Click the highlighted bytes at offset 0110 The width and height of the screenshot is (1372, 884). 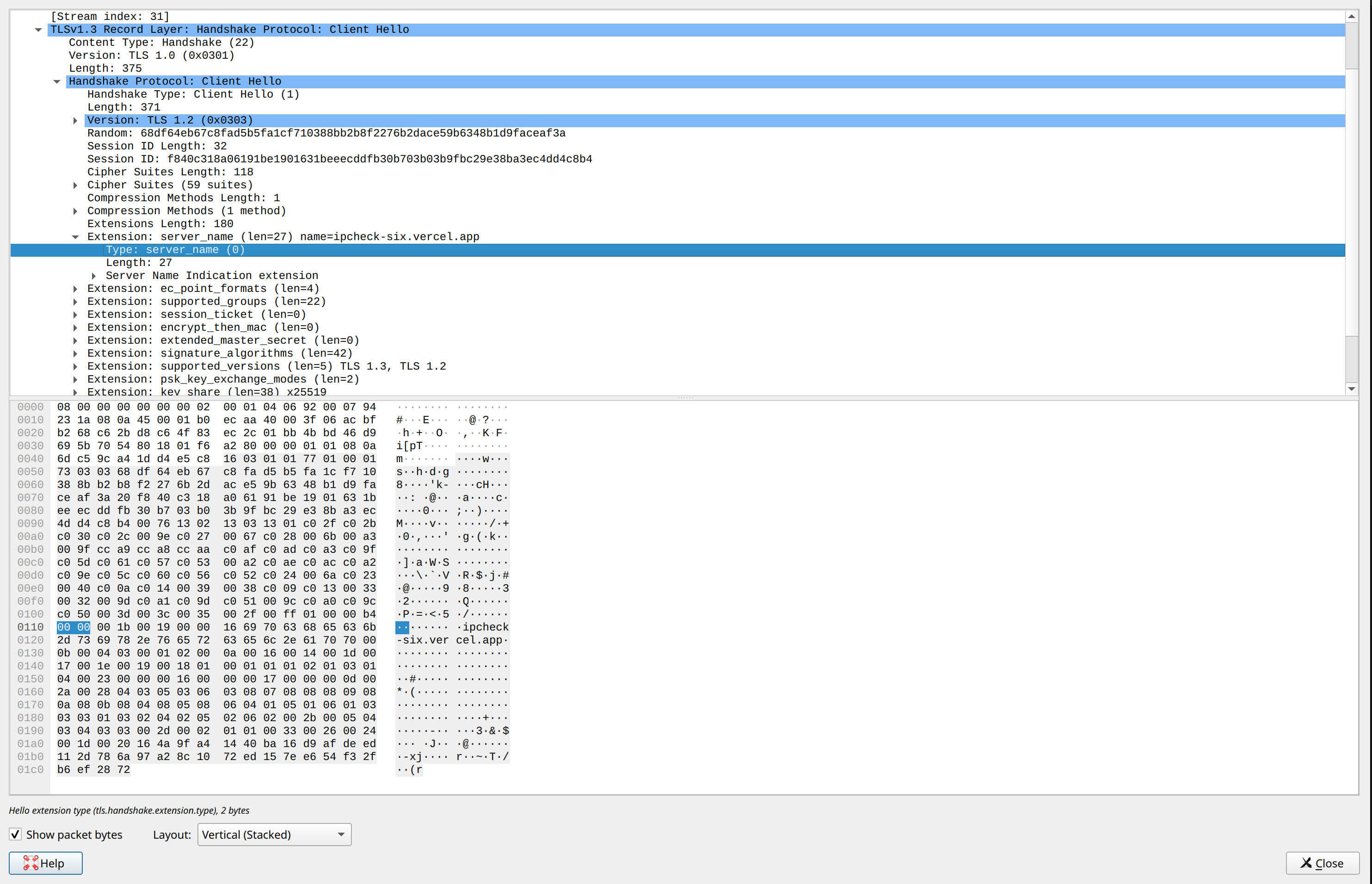[73, 627]
